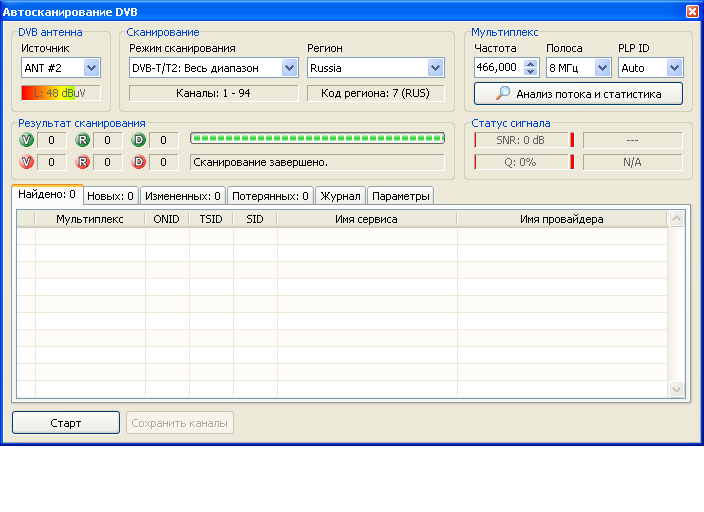Click the antenna signal level color bar
Image resolution: width=704 pixels, height=512 pixels.
[x=60, y=93]
